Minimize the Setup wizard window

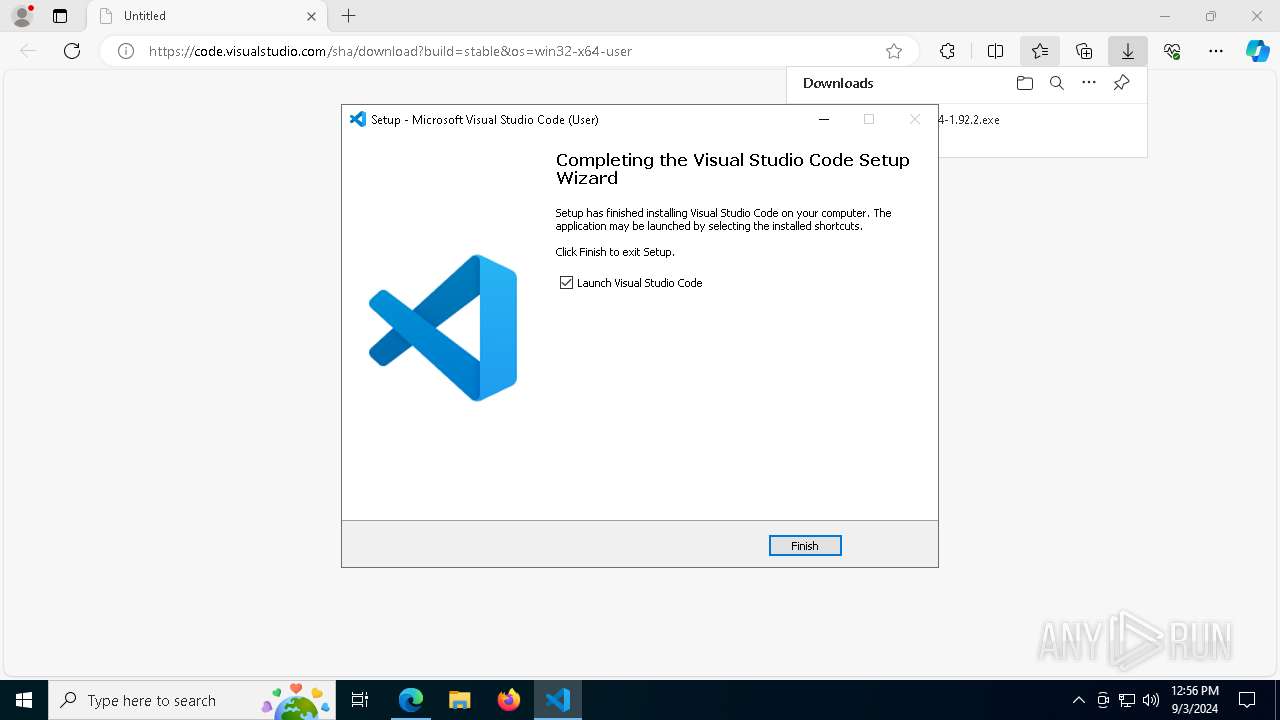point(824,119)
